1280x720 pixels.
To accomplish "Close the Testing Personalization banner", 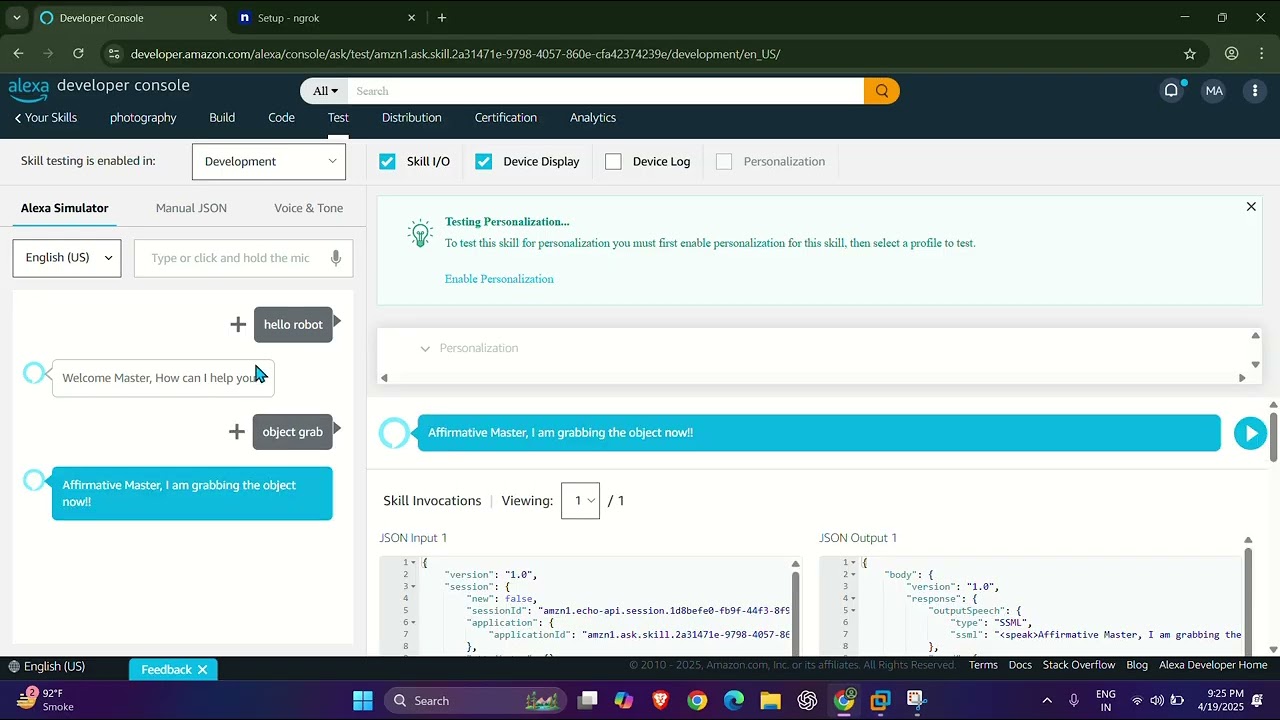I will click(1251, 207).
